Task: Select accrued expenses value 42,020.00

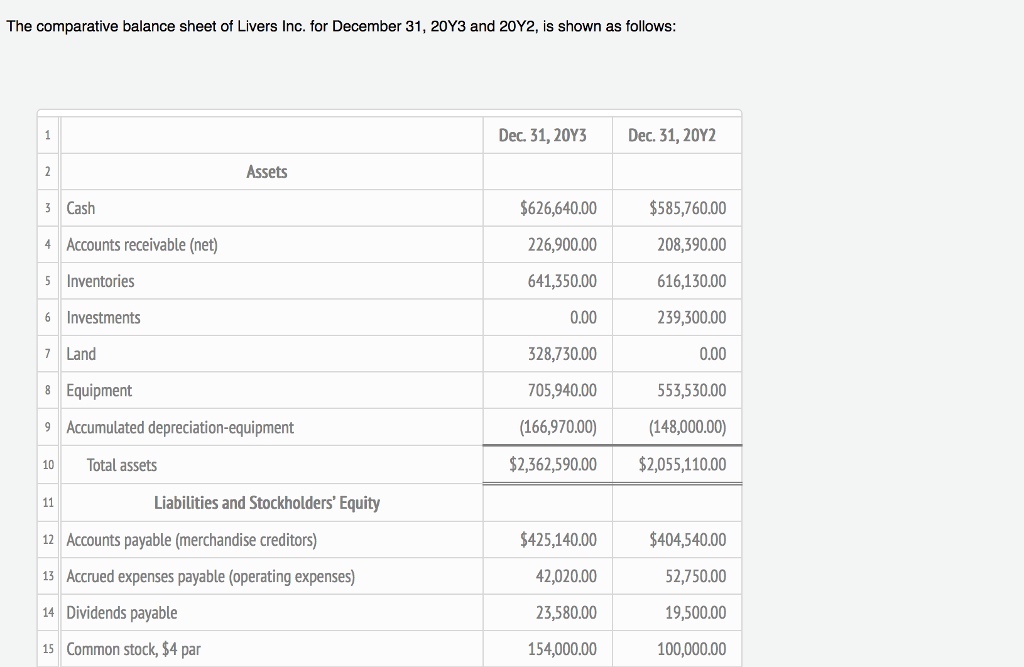Action: click(x=566, y=576)
